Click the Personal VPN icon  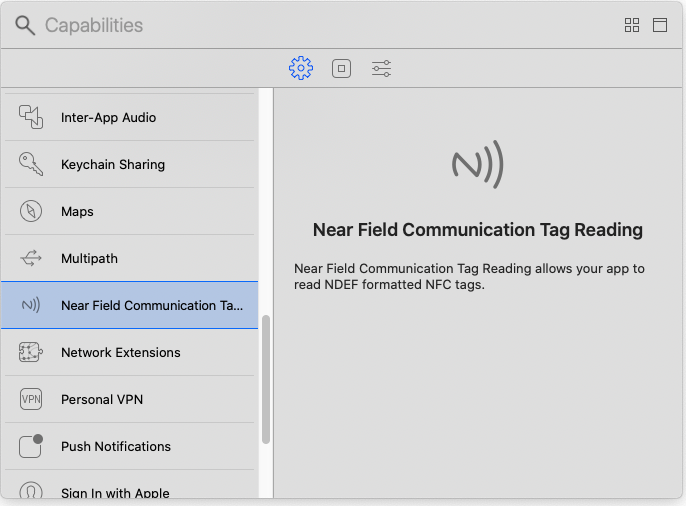(31, 399)
